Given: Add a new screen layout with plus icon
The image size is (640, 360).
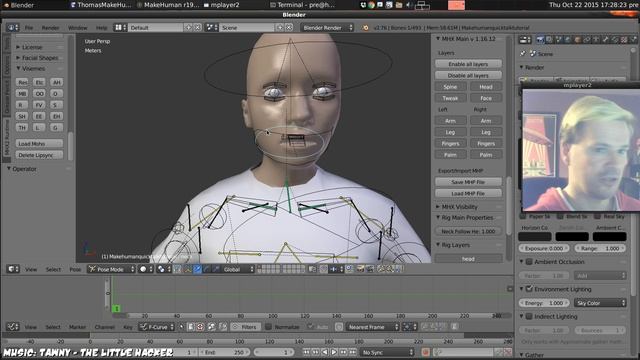Looking at the screenshot, I should point(188,27).
